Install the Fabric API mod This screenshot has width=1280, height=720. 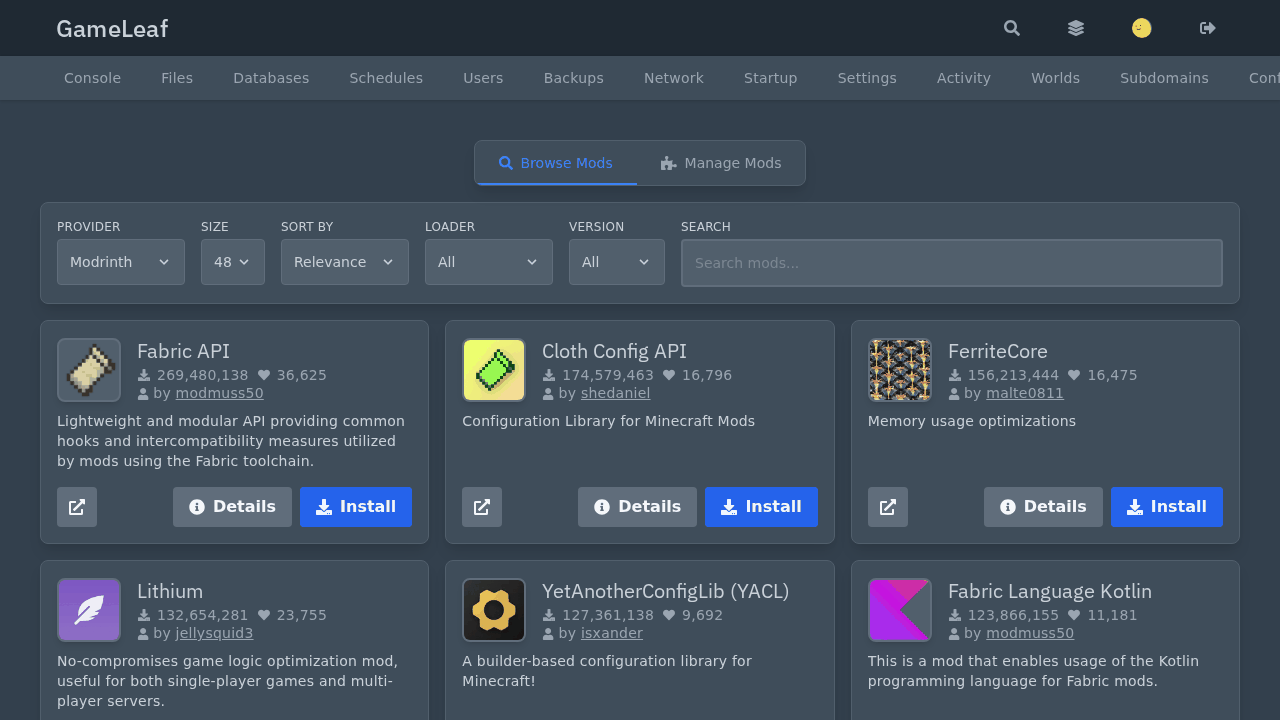pos(356,507)
